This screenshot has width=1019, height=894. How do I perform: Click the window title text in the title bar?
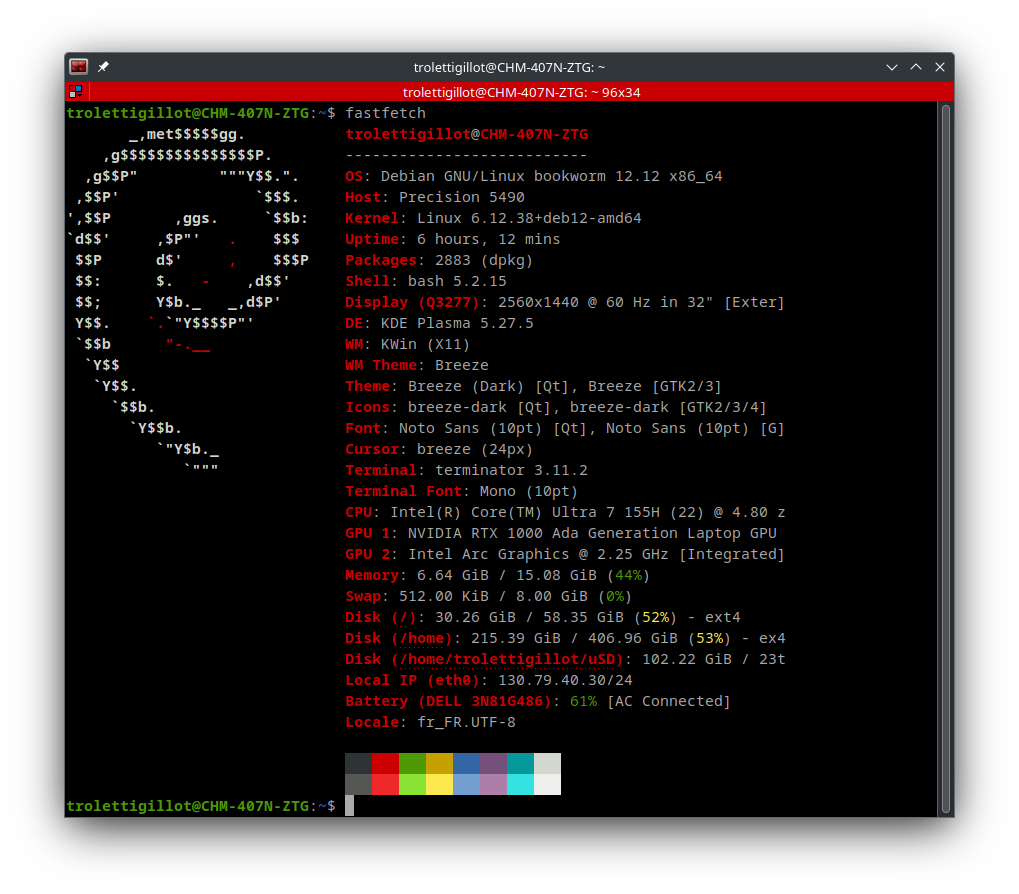point(509,67)
